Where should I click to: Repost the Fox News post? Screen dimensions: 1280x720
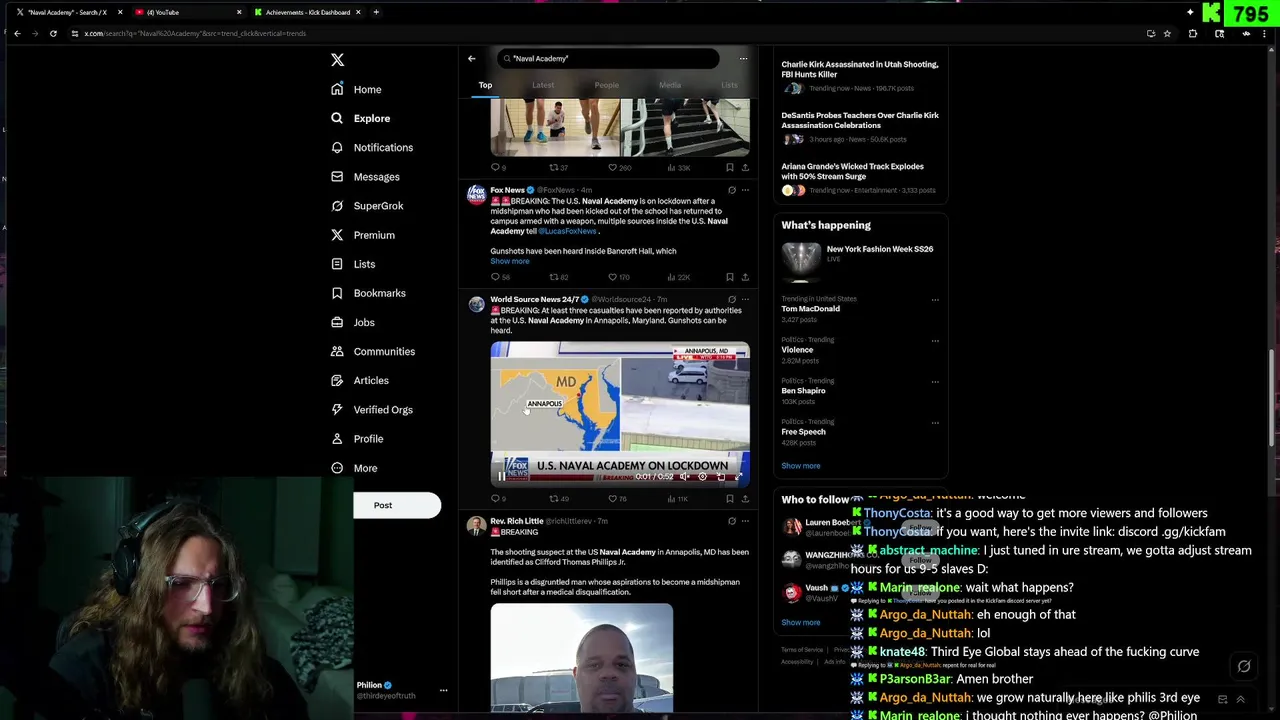pos(554,277)
